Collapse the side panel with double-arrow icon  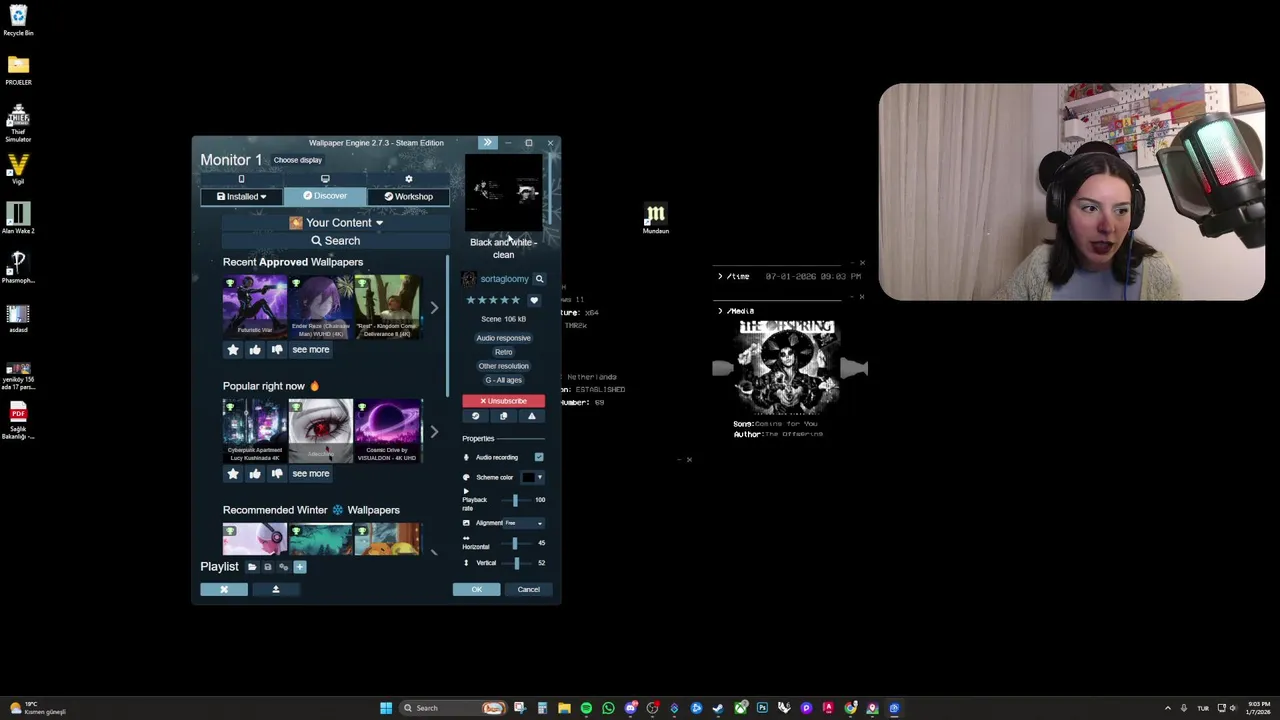click(487, 143)
